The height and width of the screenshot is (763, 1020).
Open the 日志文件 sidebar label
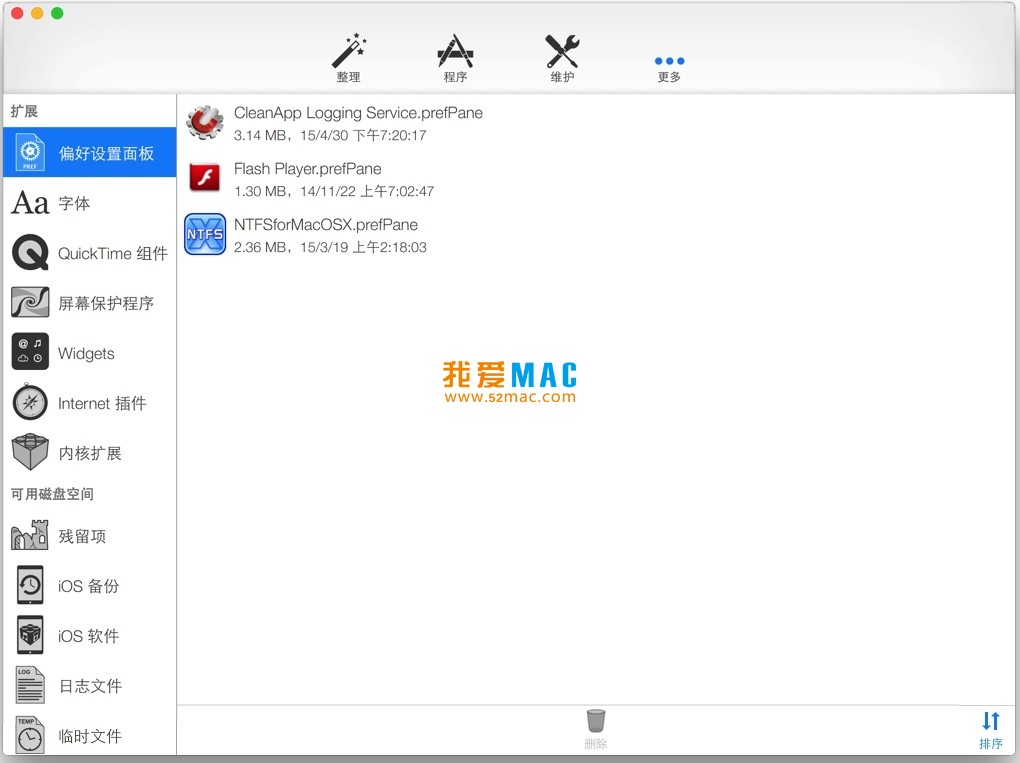[90, 686]
